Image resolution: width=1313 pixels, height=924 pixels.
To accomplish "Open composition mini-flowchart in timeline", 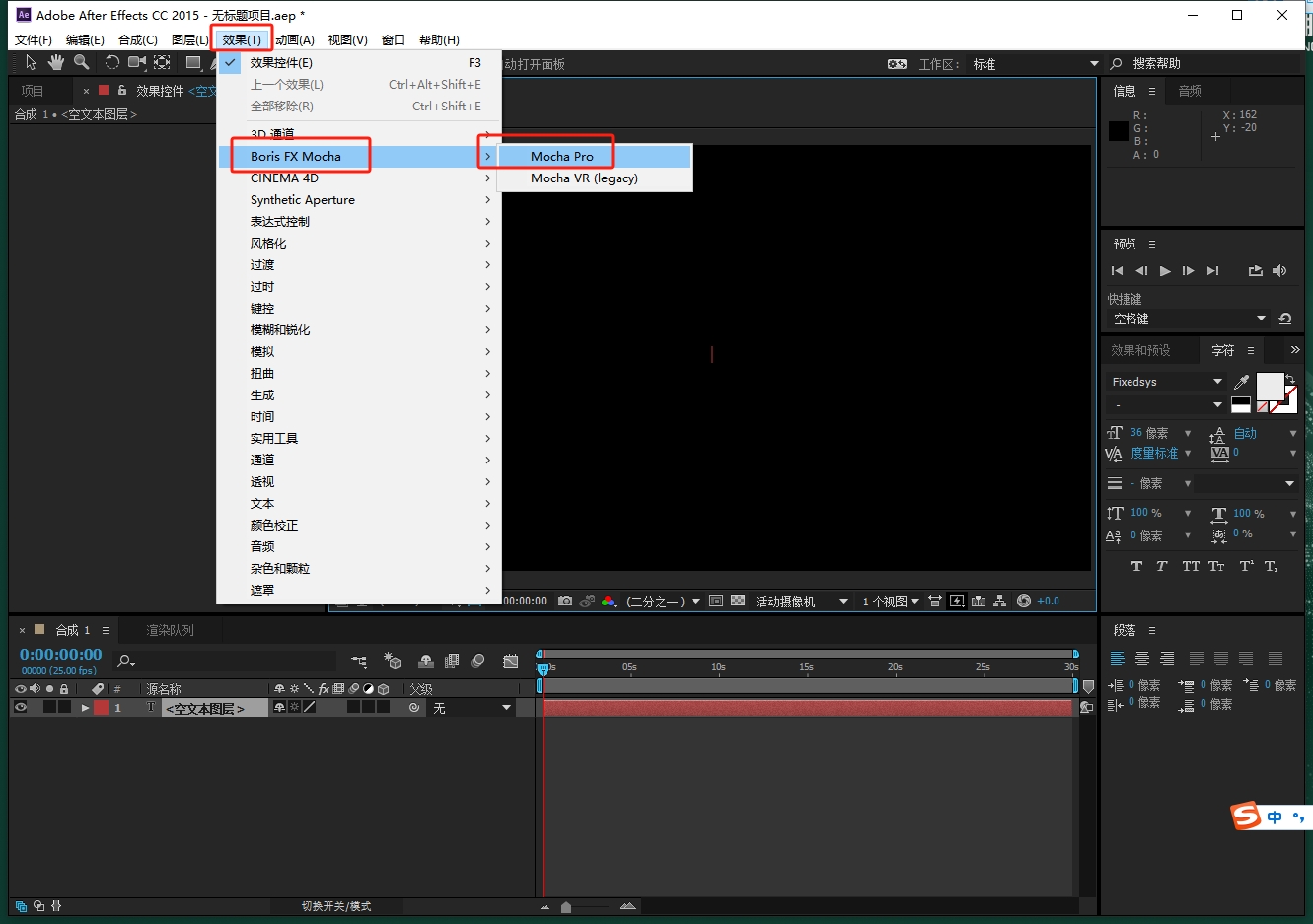I will coord(359,661).
